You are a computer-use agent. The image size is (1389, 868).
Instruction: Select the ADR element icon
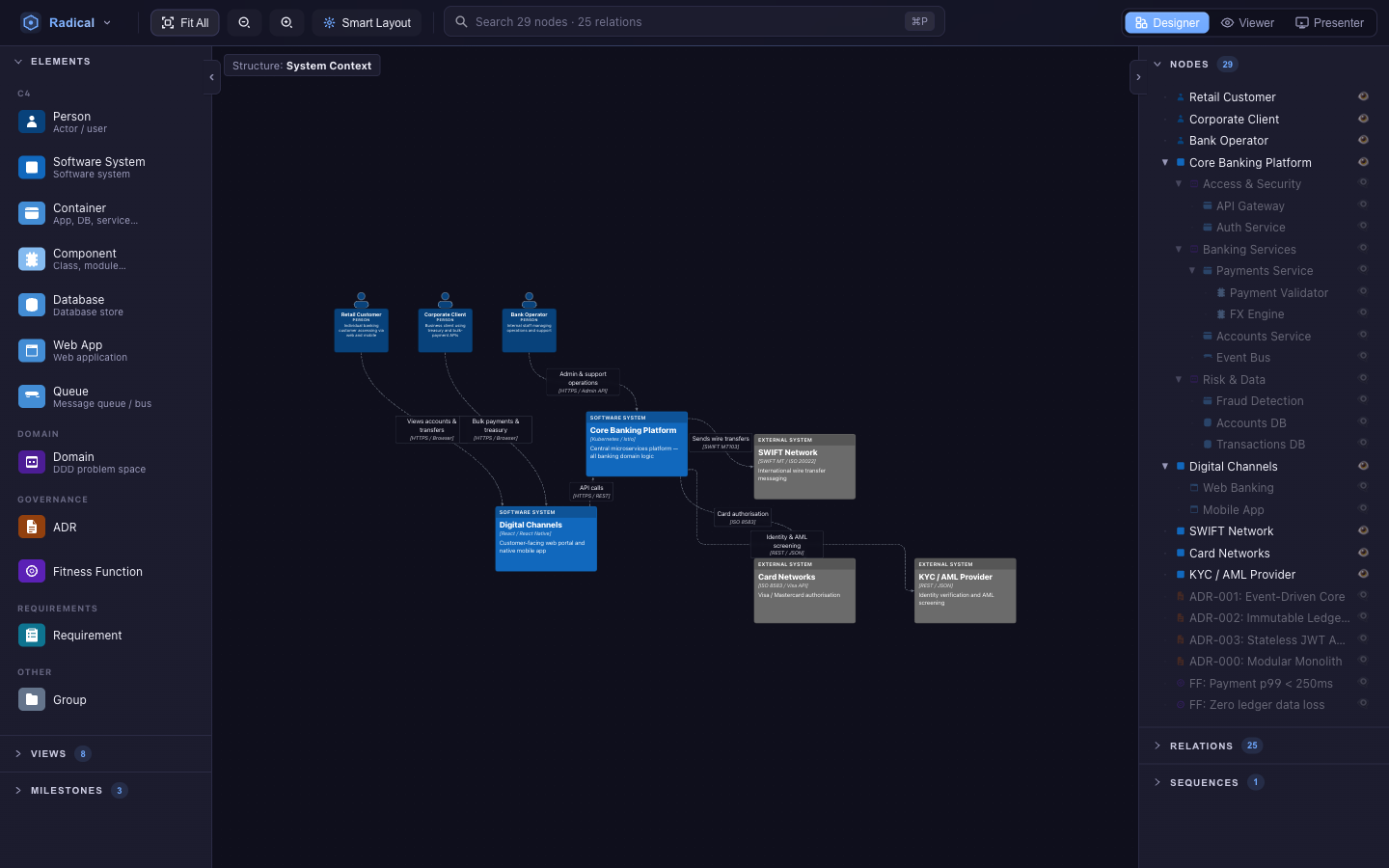click(32, 527)
